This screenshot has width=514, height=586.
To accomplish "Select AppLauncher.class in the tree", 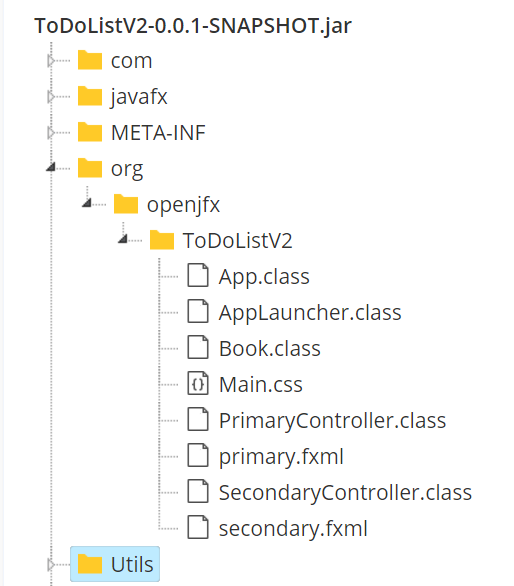I will click(x=310, y=312).
